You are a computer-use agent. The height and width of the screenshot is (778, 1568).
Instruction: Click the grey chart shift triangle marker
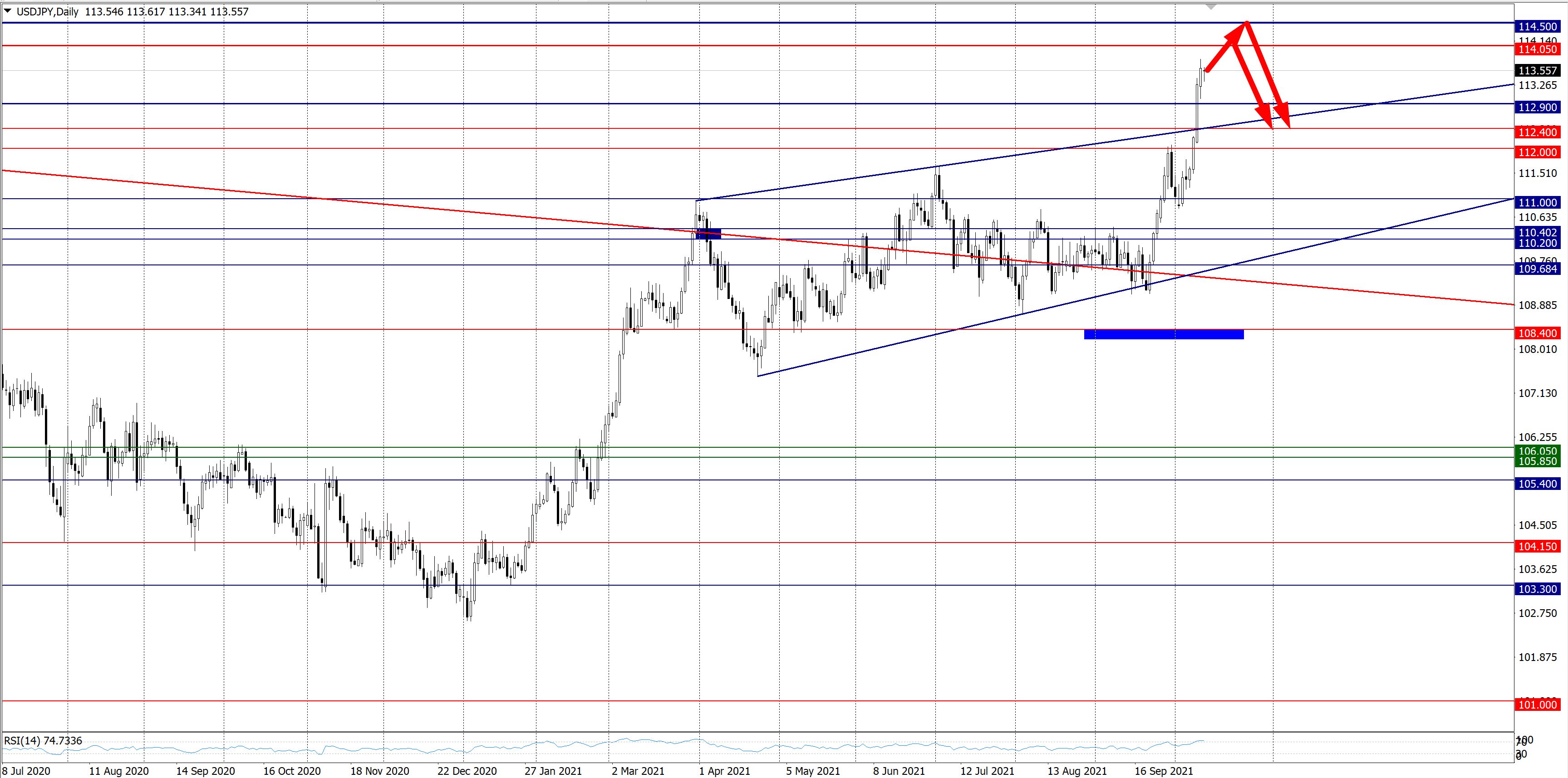pyautogui.click(x=1211, y=7)
